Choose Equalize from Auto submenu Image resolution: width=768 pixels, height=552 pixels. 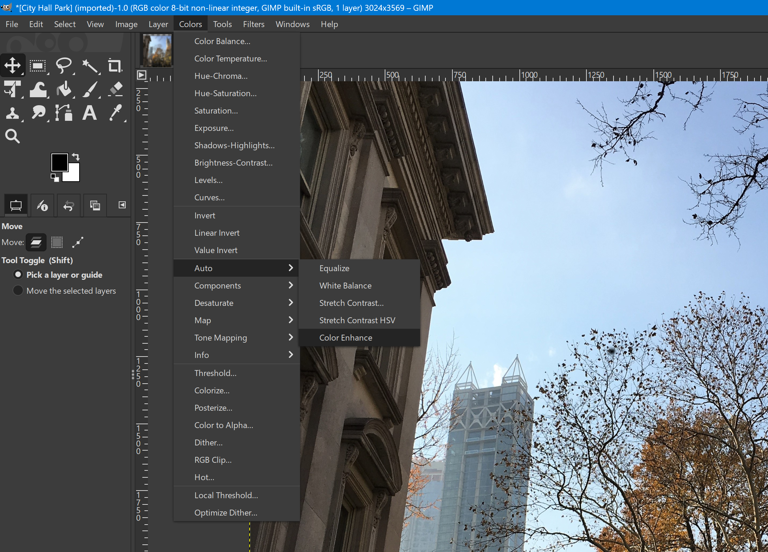[360, 268]
